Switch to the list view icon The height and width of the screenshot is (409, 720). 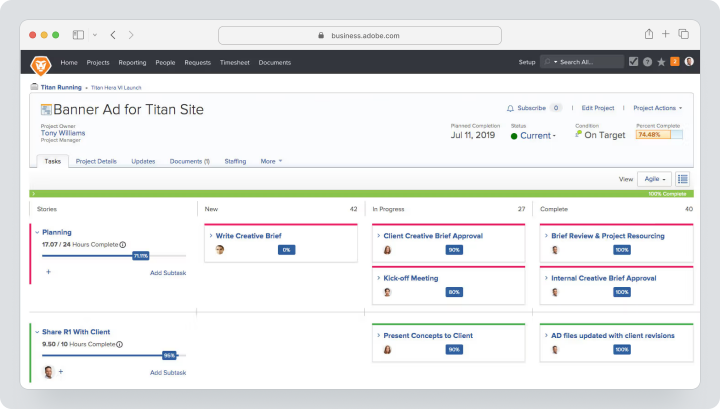[683, 179]
